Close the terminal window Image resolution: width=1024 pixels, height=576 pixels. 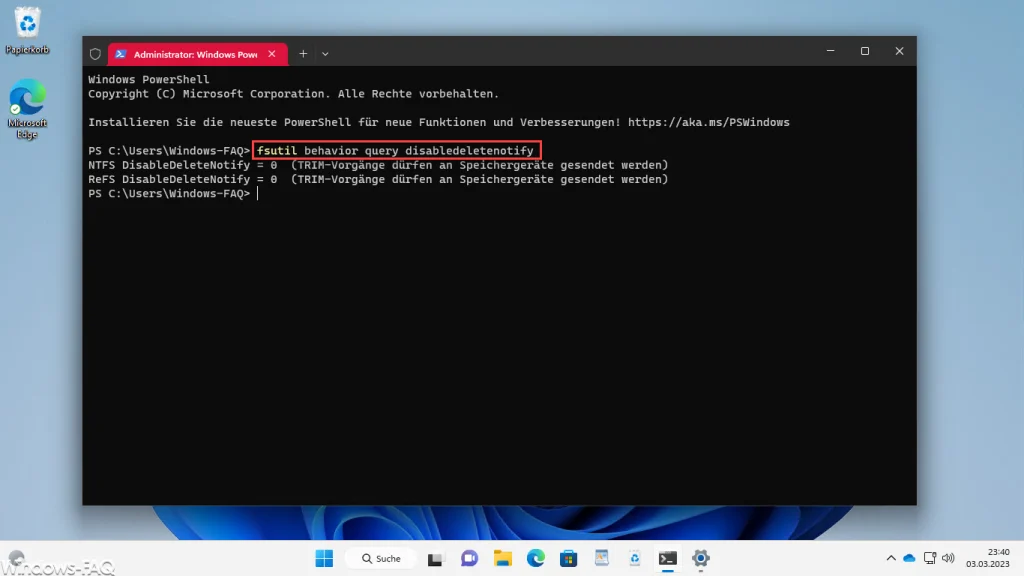coord(899,51)
